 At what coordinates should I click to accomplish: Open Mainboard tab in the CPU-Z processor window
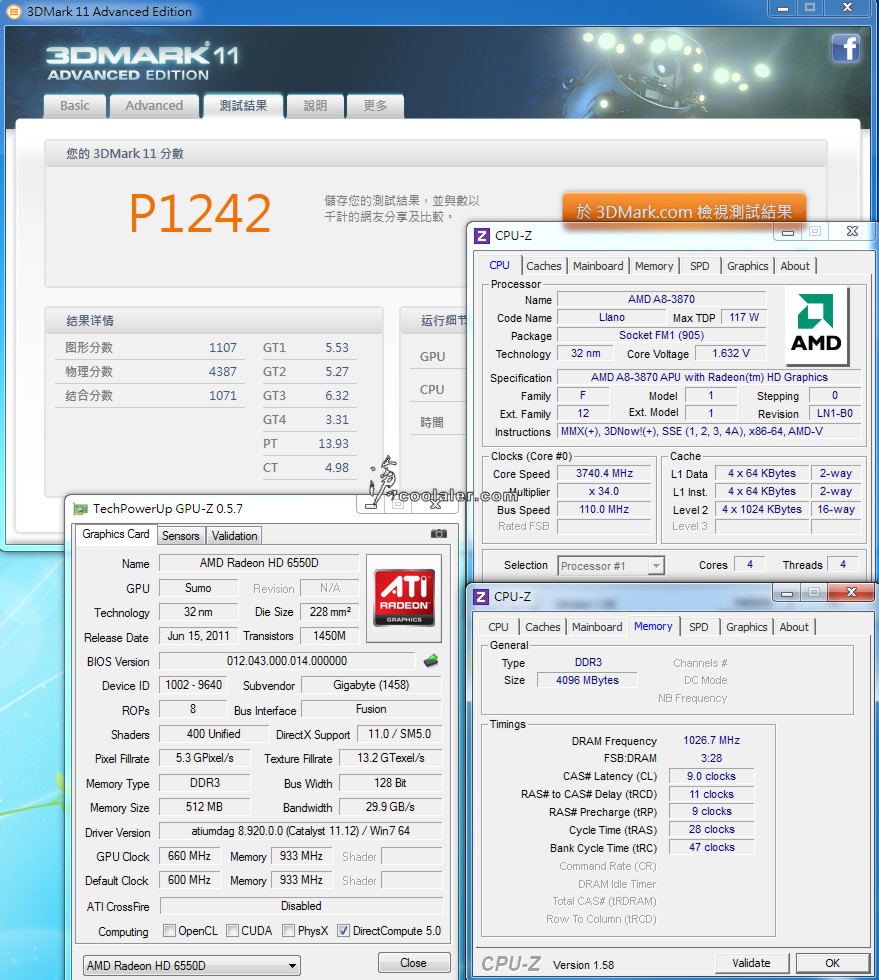(x=598, y=266)
